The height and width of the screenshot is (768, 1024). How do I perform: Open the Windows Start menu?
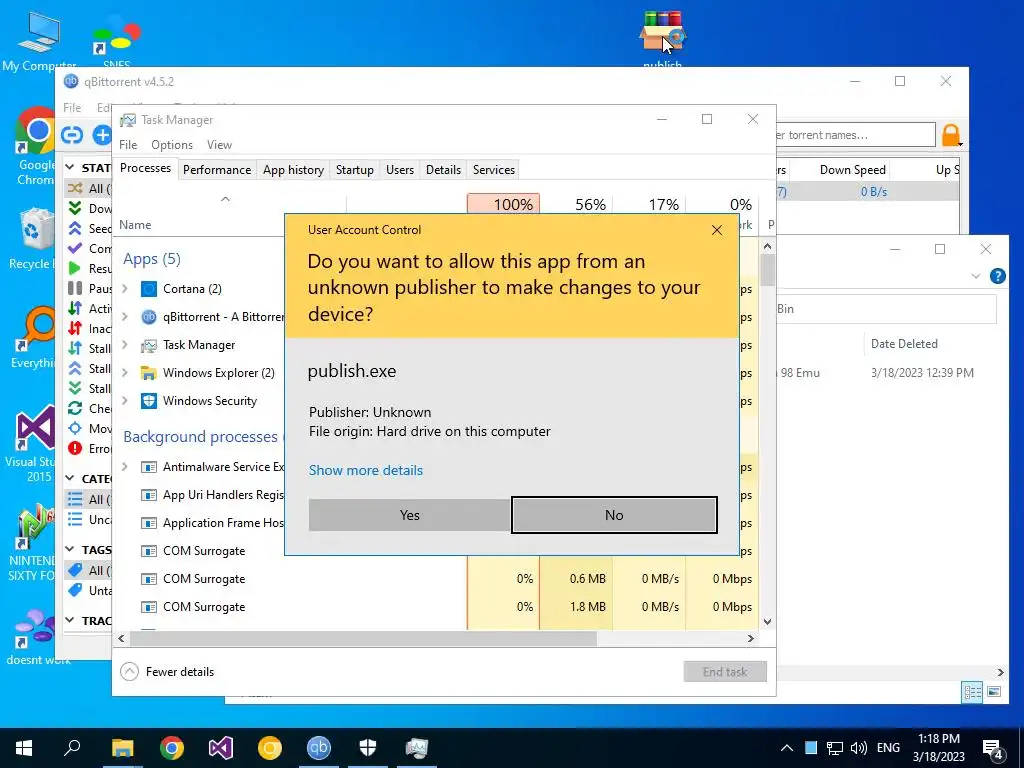(24, 748)
